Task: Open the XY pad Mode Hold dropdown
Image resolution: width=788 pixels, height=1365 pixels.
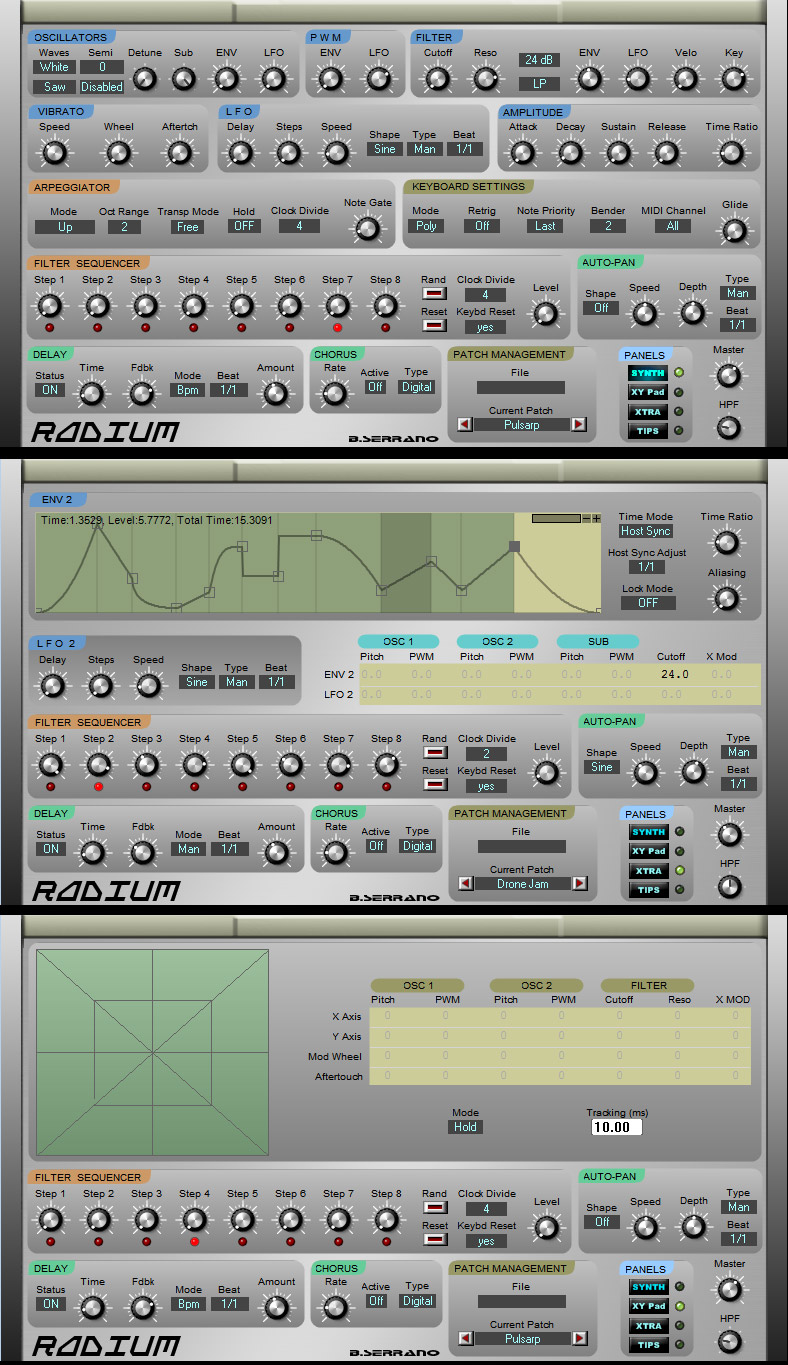Action: [x=466, y=1127]
